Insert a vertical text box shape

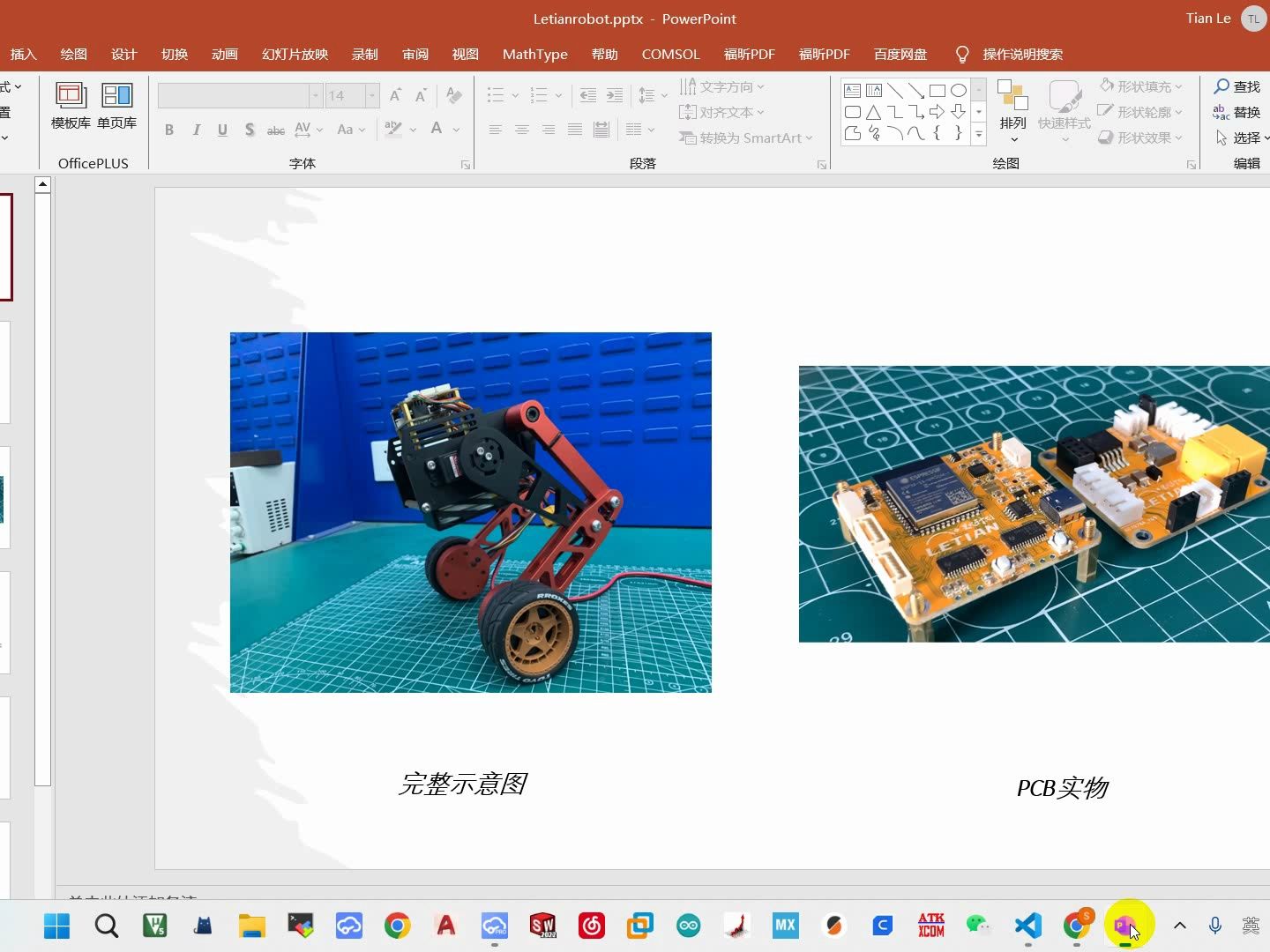(874, 91)
